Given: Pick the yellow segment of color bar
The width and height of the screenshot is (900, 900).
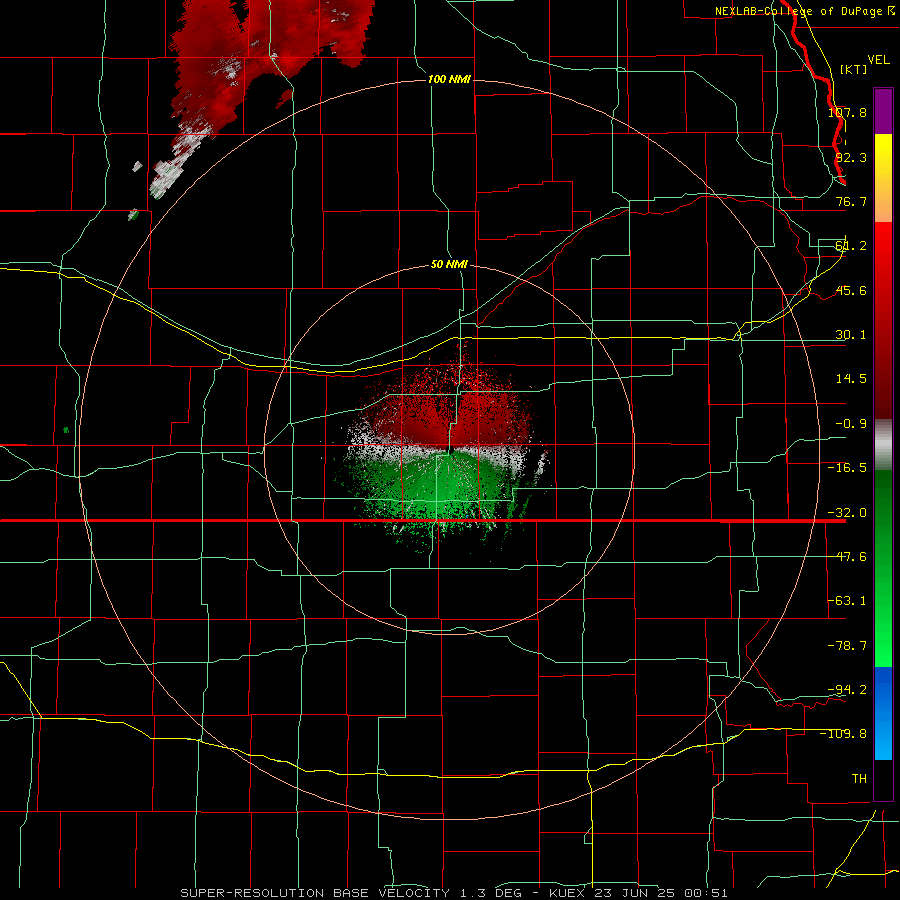Looking at the screenshot, I should click(x=883, y=156).
